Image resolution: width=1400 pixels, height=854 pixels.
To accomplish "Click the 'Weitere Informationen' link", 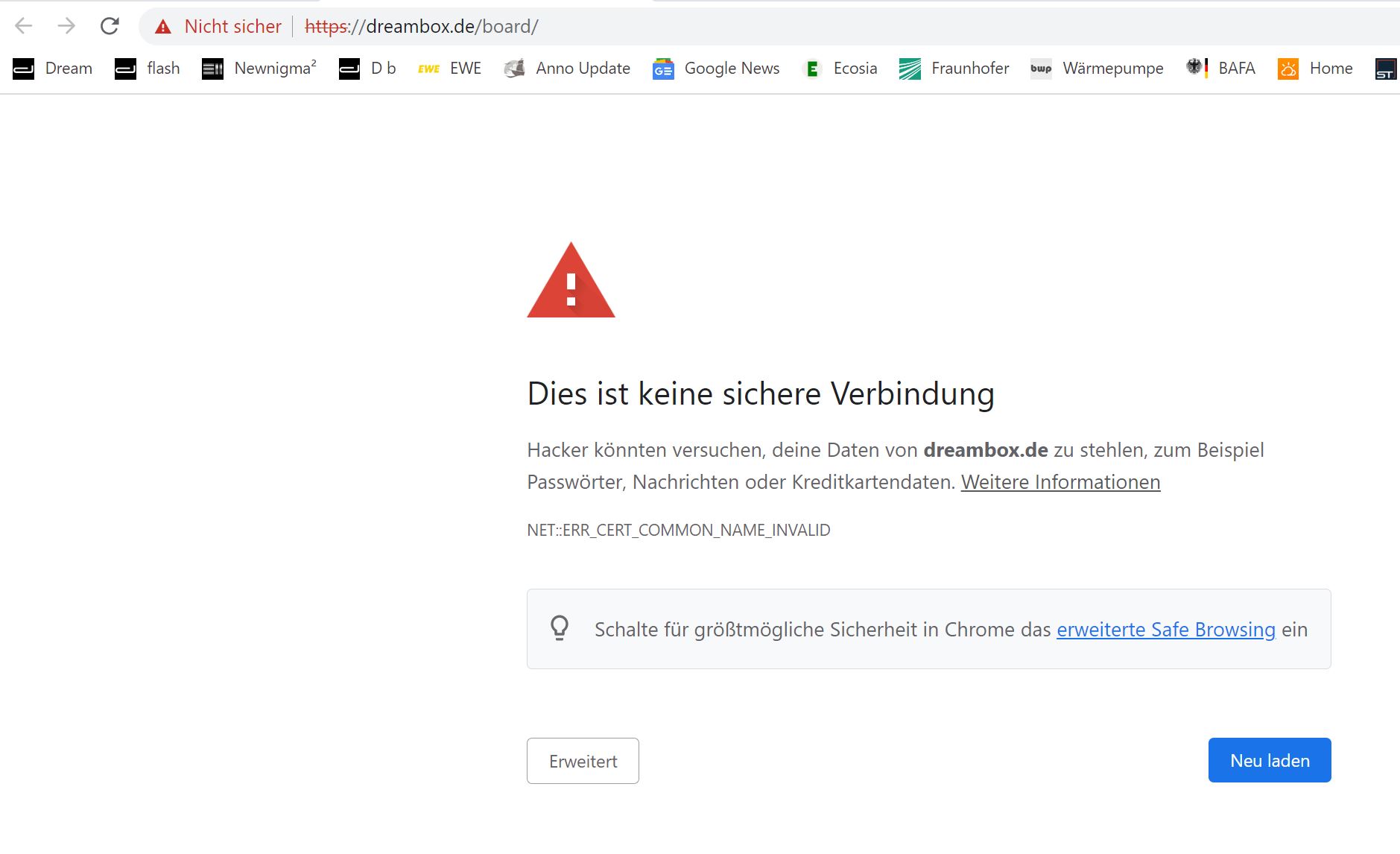I will click(x=1060, y=482).
